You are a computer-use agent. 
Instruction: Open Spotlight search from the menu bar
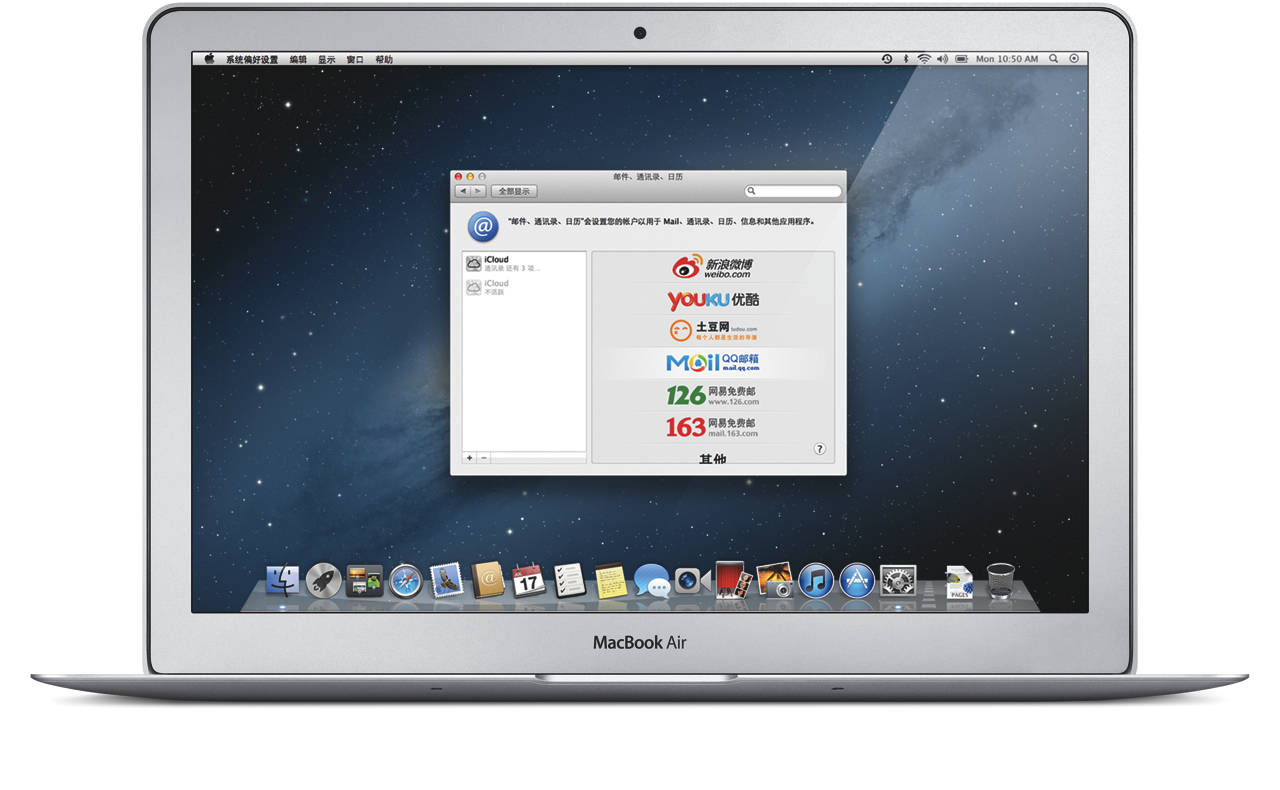1055,59
